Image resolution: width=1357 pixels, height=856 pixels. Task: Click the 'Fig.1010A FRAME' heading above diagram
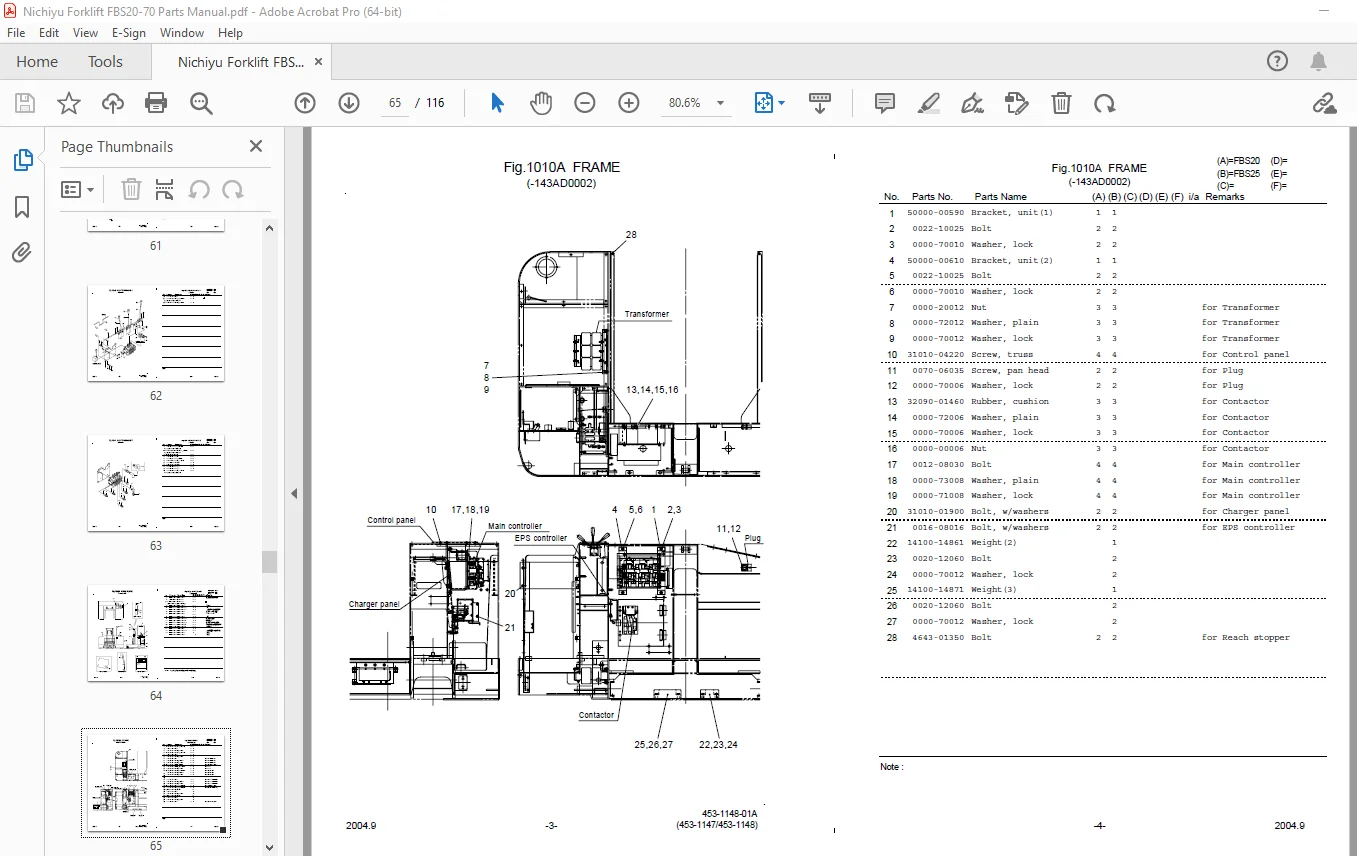coord(561,167)
